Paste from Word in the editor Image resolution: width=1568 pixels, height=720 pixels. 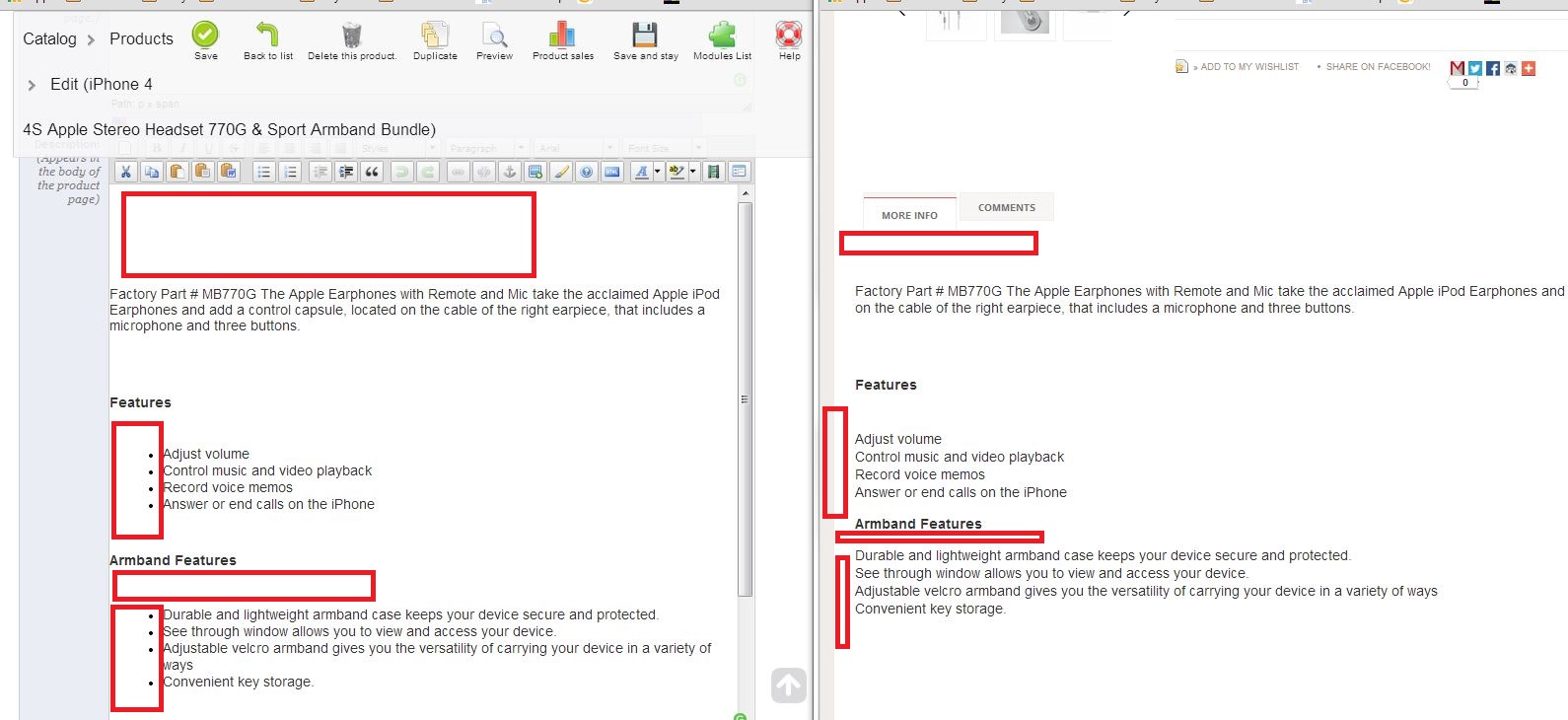point(228,172)
